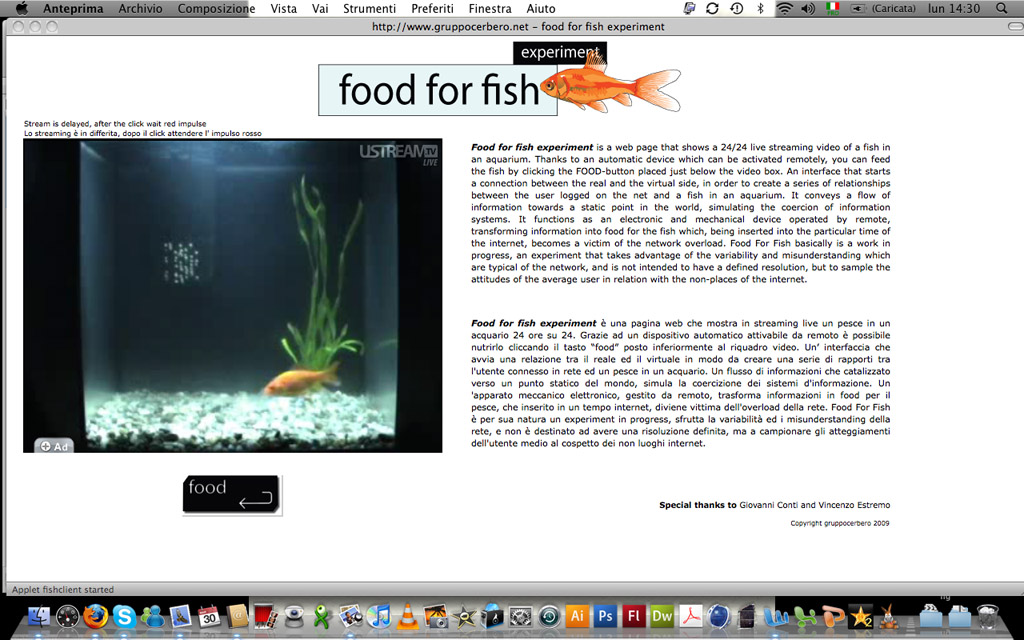Click the Spotlight magnifier in the menu bar
This screenshot has width=1024, height=640.
1002,8
